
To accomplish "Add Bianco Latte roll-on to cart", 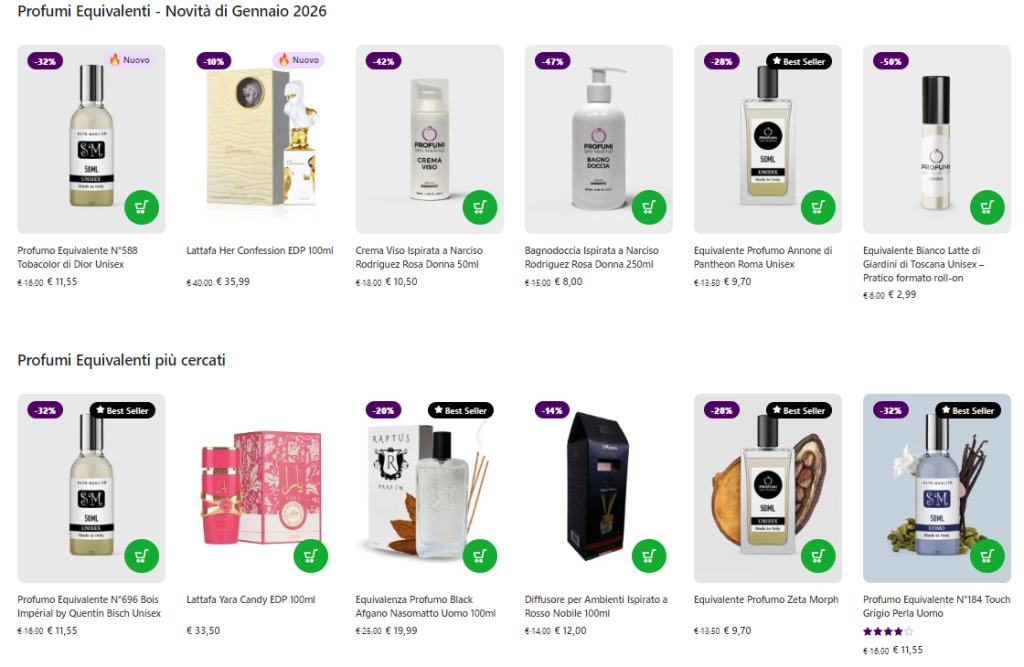I will 987,208.
